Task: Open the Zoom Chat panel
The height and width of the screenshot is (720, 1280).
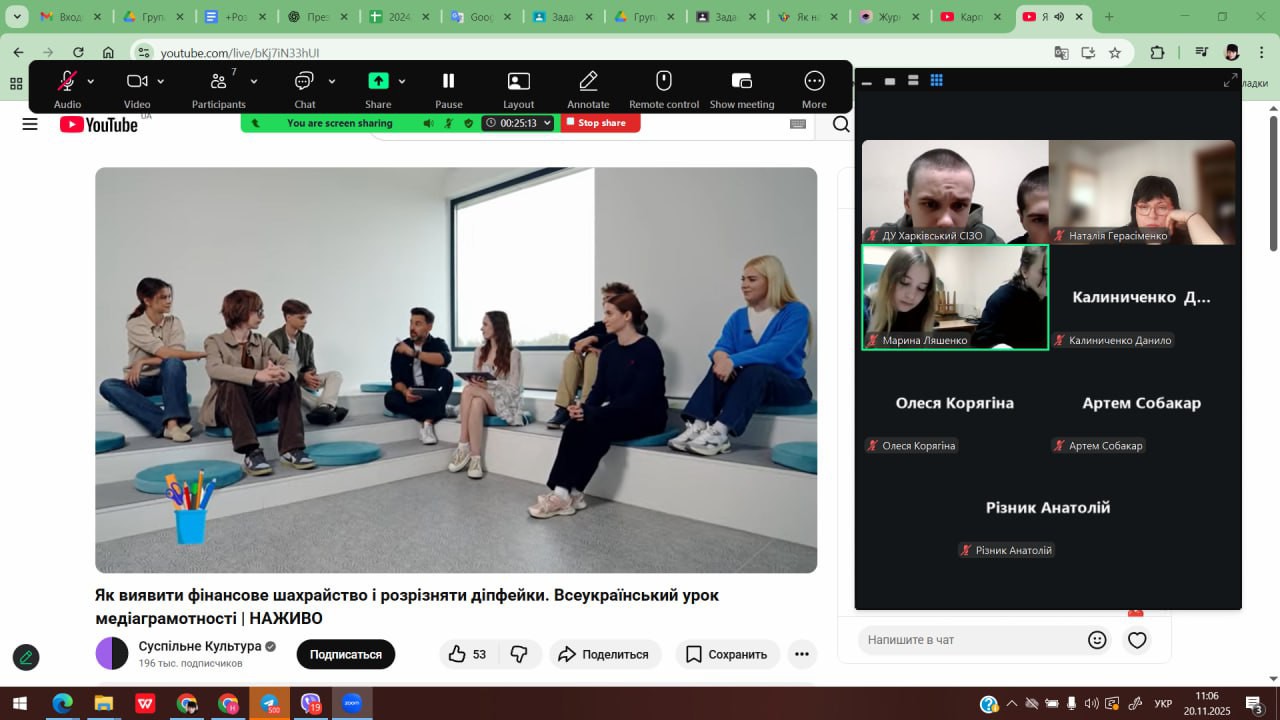Action: [x=304, y=82]
